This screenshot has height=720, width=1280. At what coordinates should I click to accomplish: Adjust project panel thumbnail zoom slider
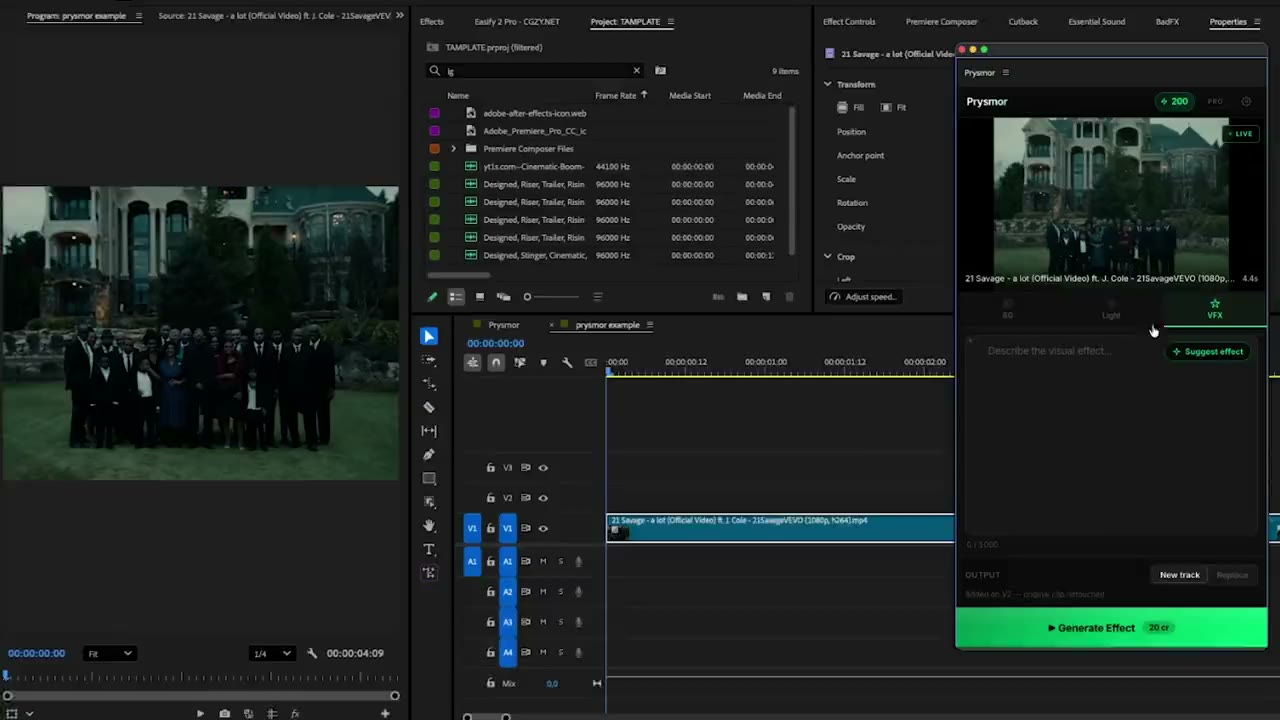tap(550, 297)
